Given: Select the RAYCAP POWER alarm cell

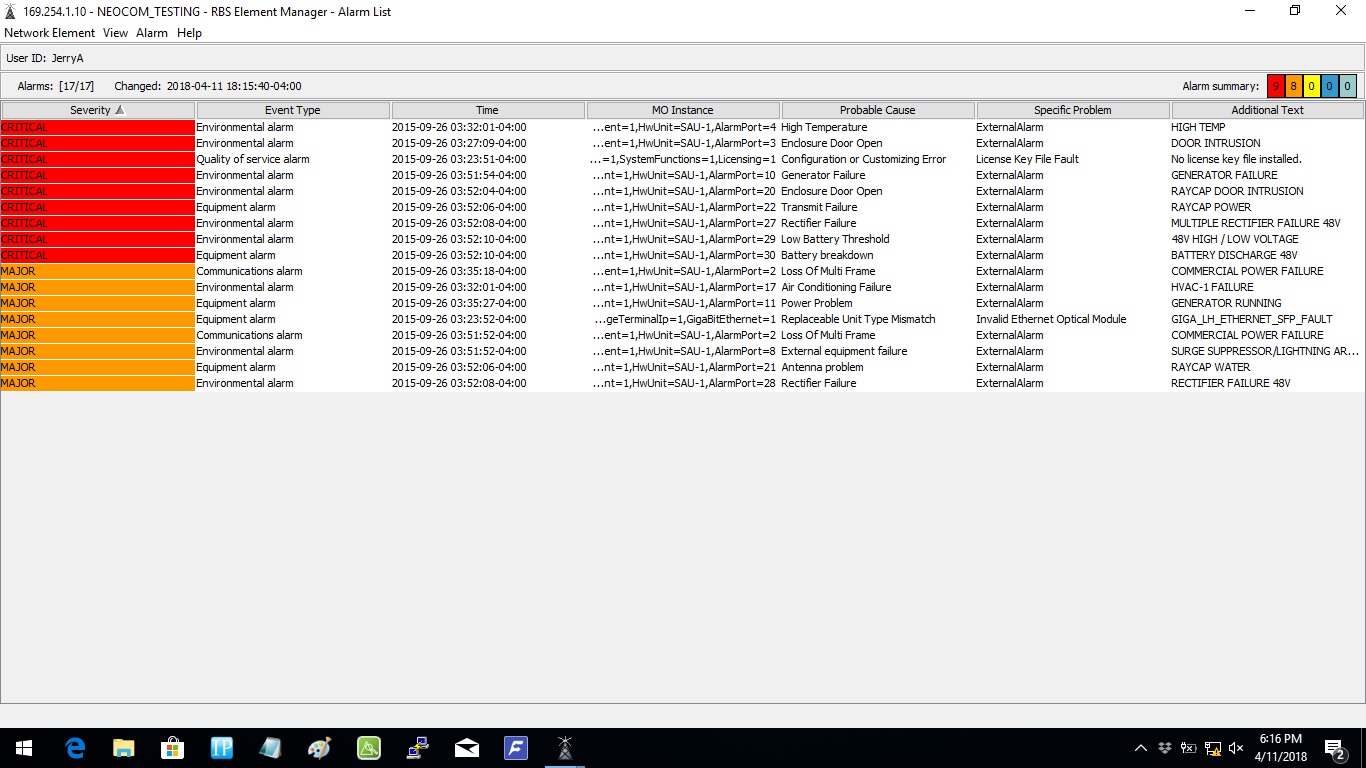Looking at the screenshot, I should [1267, 207].
